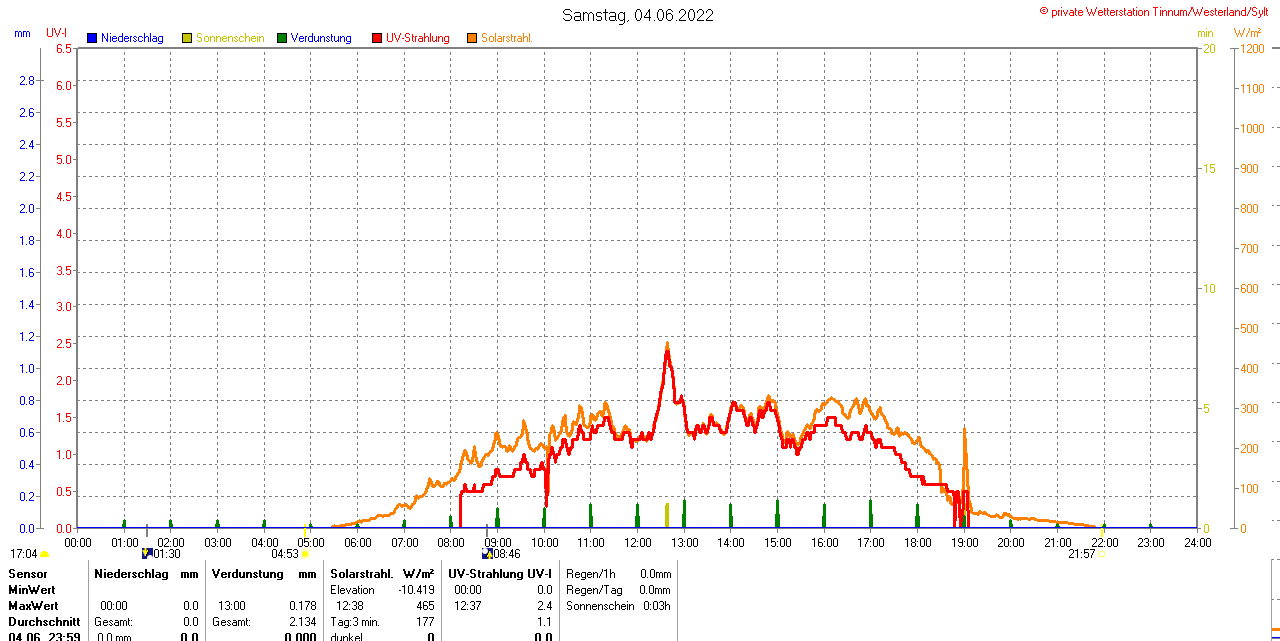Click the Niederschlag legend label
The image size is (1280, 641).
tap(132, 38)
